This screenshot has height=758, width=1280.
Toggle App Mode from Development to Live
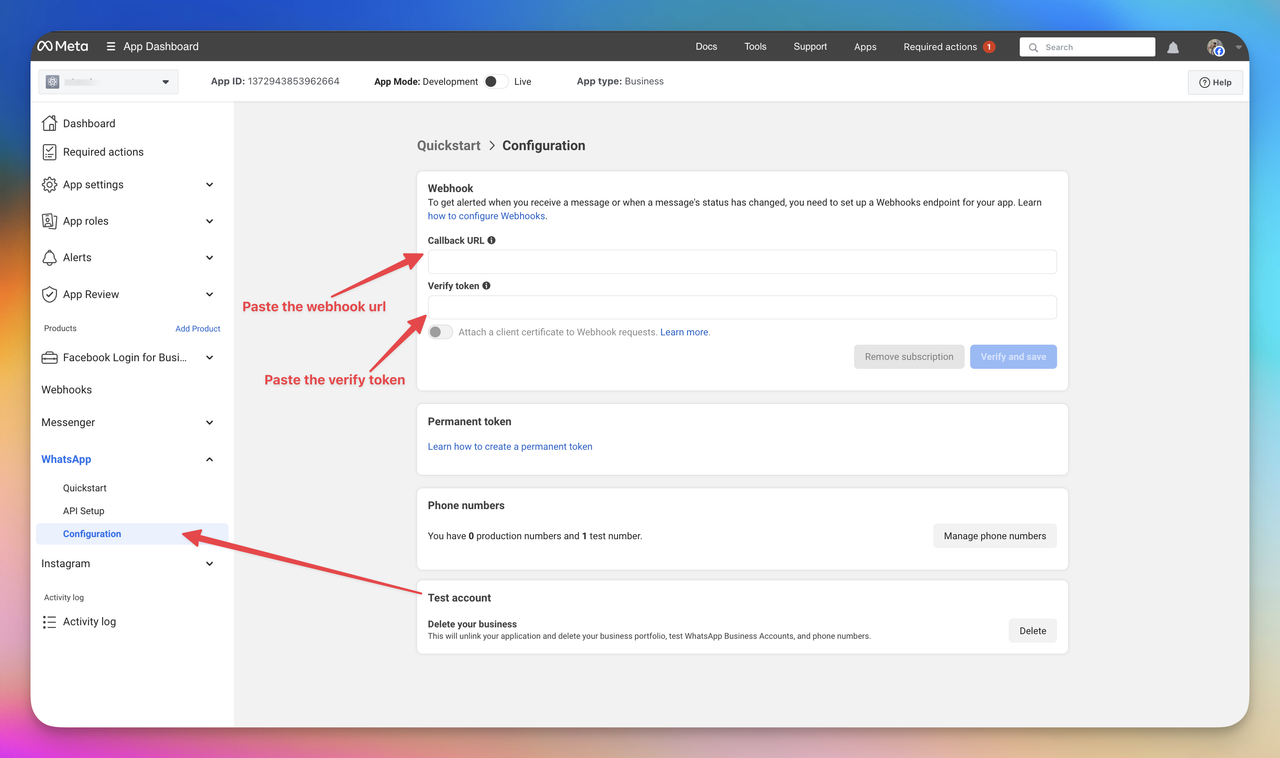point(494,82)
